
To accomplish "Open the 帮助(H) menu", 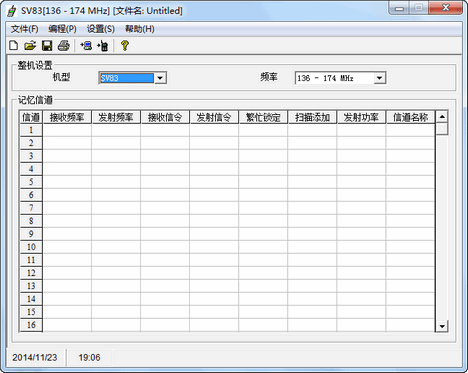I will pos(139,29).
